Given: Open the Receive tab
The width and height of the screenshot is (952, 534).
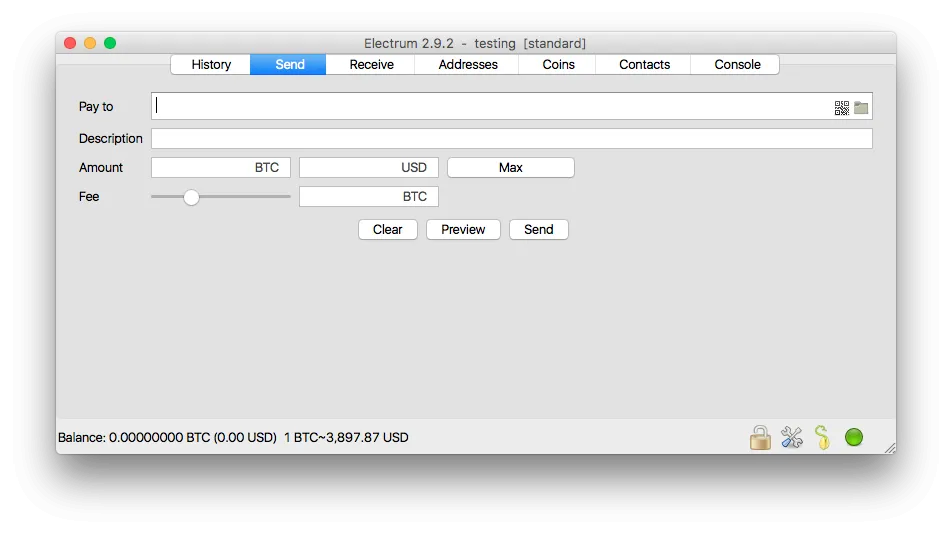Looking at the screenshot, I should [x=371, y=64].
